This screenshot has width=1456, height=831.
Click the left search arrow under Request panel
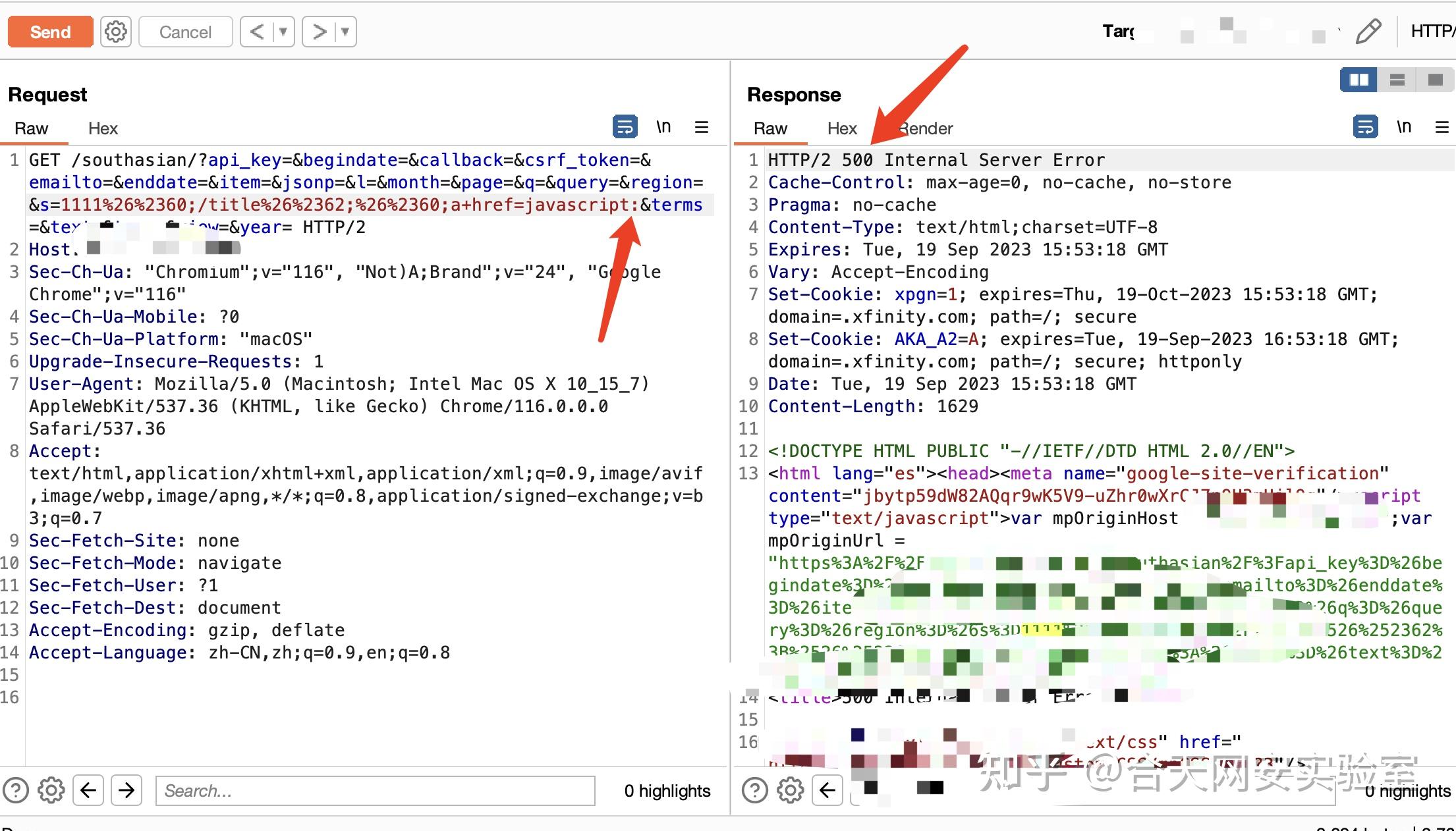pos(89,790)
